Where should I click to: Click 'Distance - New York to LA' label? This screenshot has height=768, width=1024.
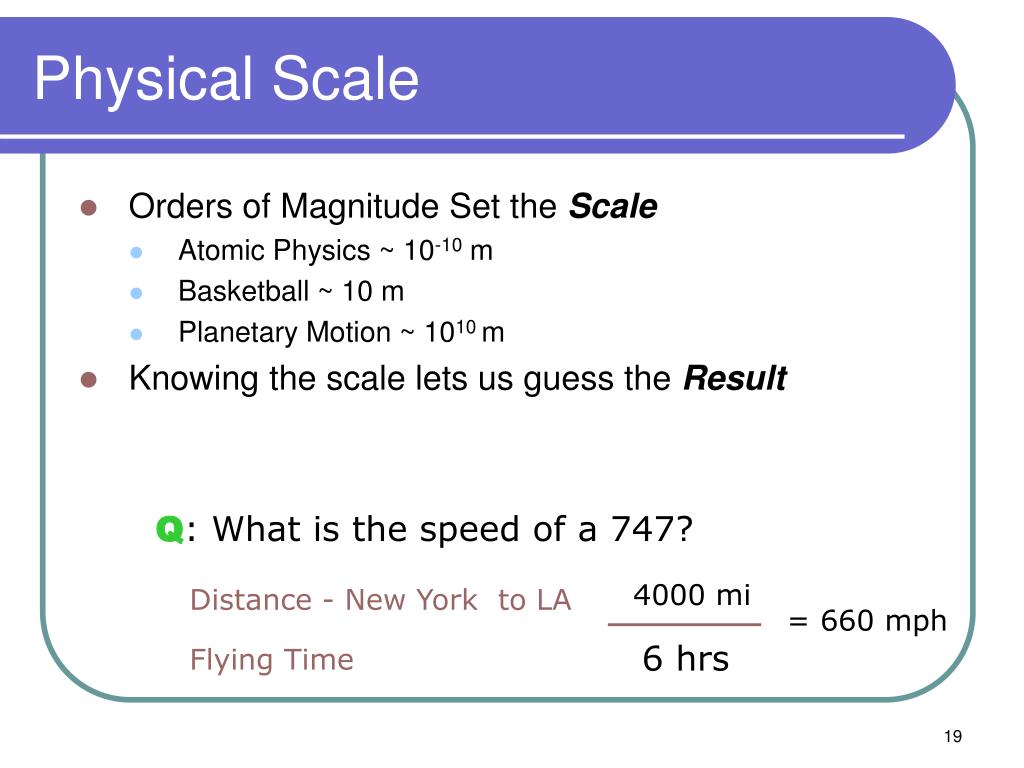[x=381, y=600]
